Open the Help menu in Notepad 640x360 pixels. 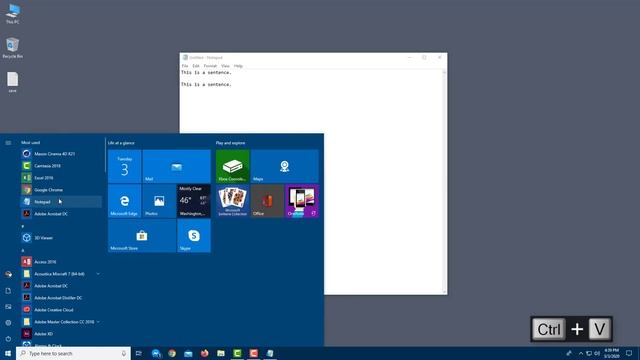coord(238,66)
